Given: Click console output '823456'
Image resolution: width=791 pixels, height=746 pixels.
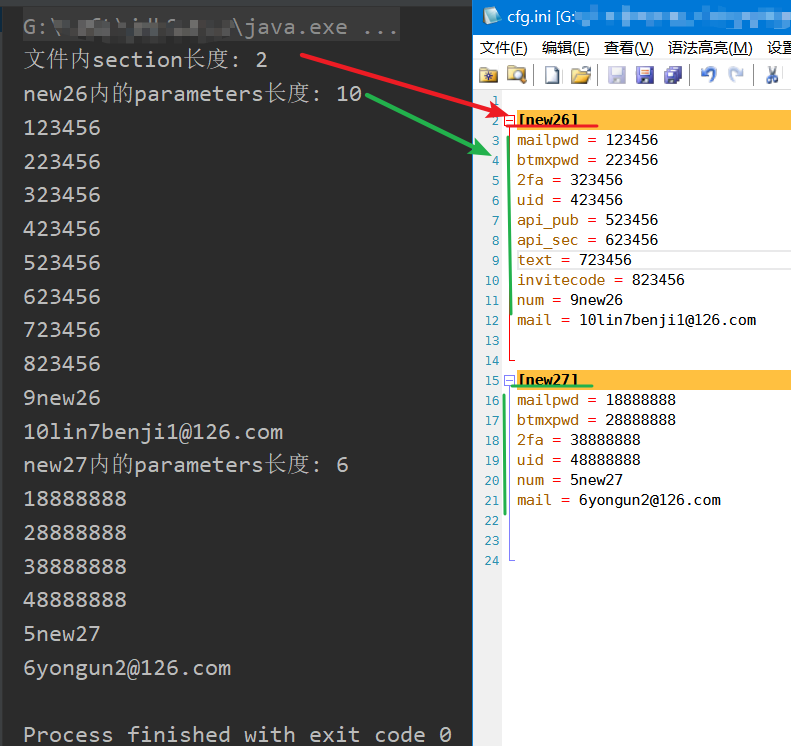Looking at the screenshot, I should click(62, 364).
